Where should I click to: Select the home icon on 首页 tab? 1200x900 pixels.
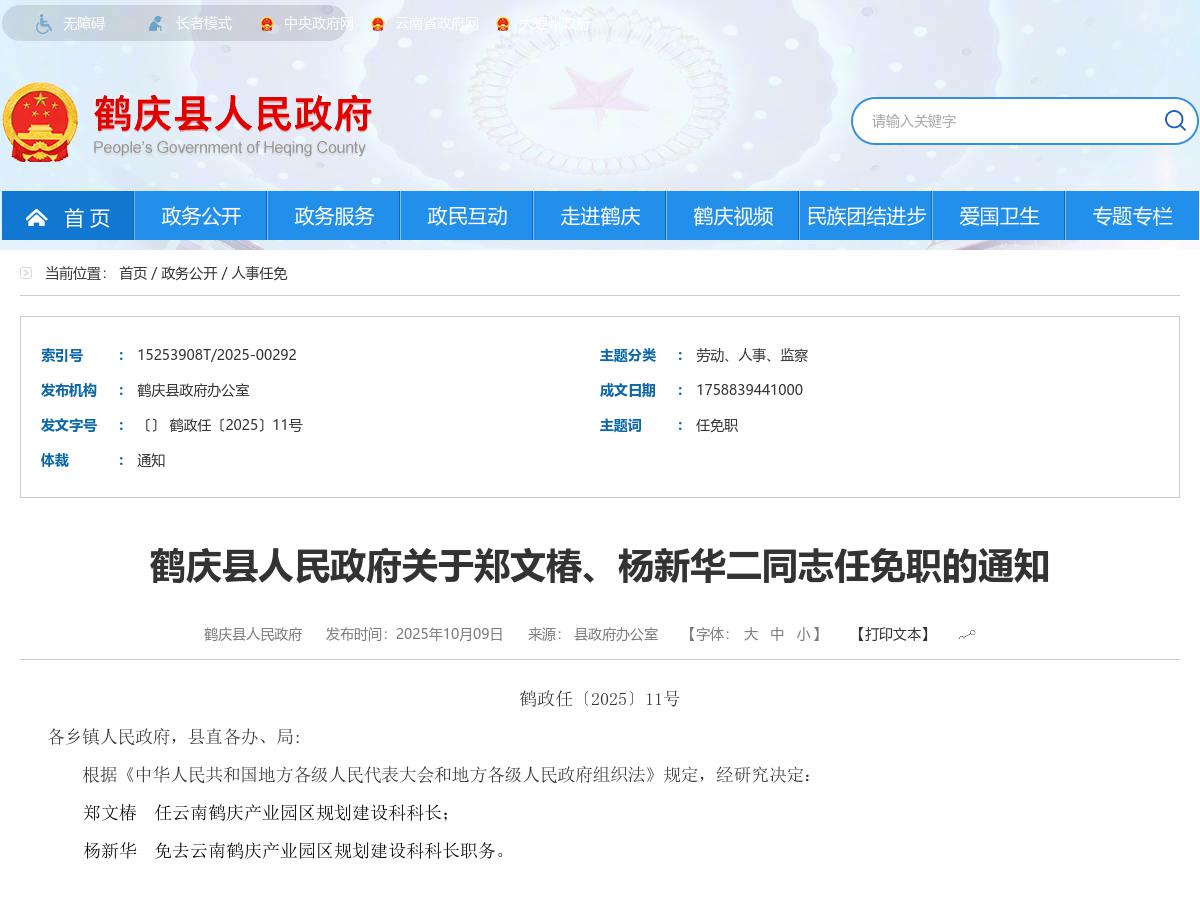[37, 216]
